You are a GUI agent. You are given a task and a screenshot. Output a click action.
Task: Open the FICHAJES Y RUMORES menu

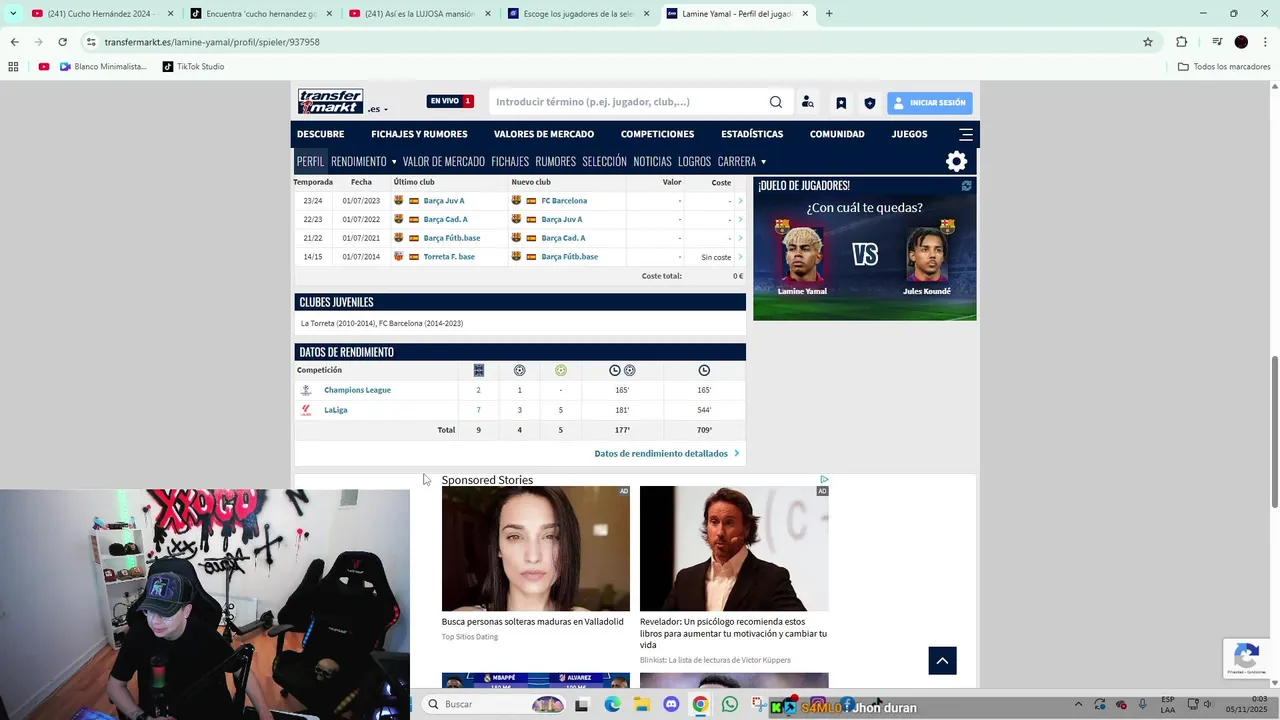(419, 134)
